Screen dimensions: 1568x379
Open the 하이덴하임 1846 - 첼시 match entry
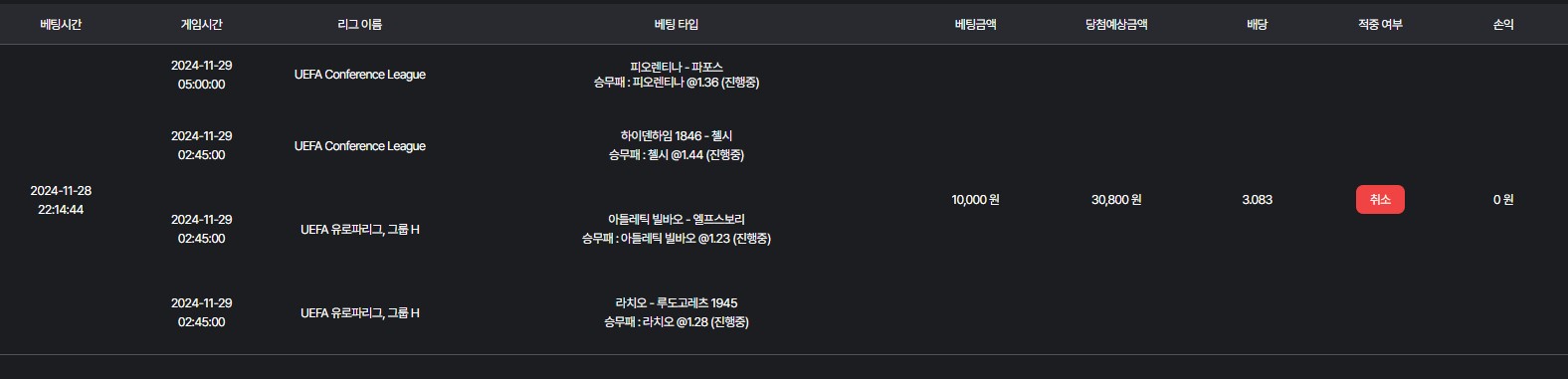click(x=677, y=135)
